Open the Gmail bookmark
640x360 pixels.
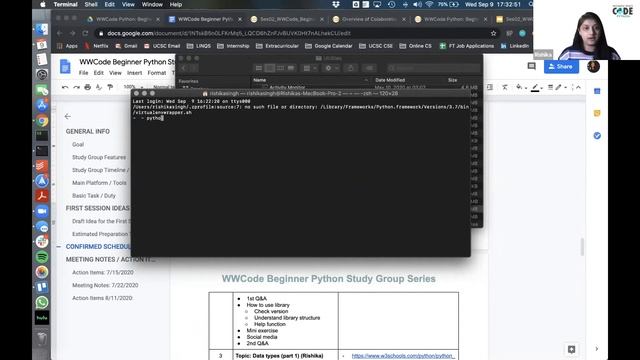point(126,46)
